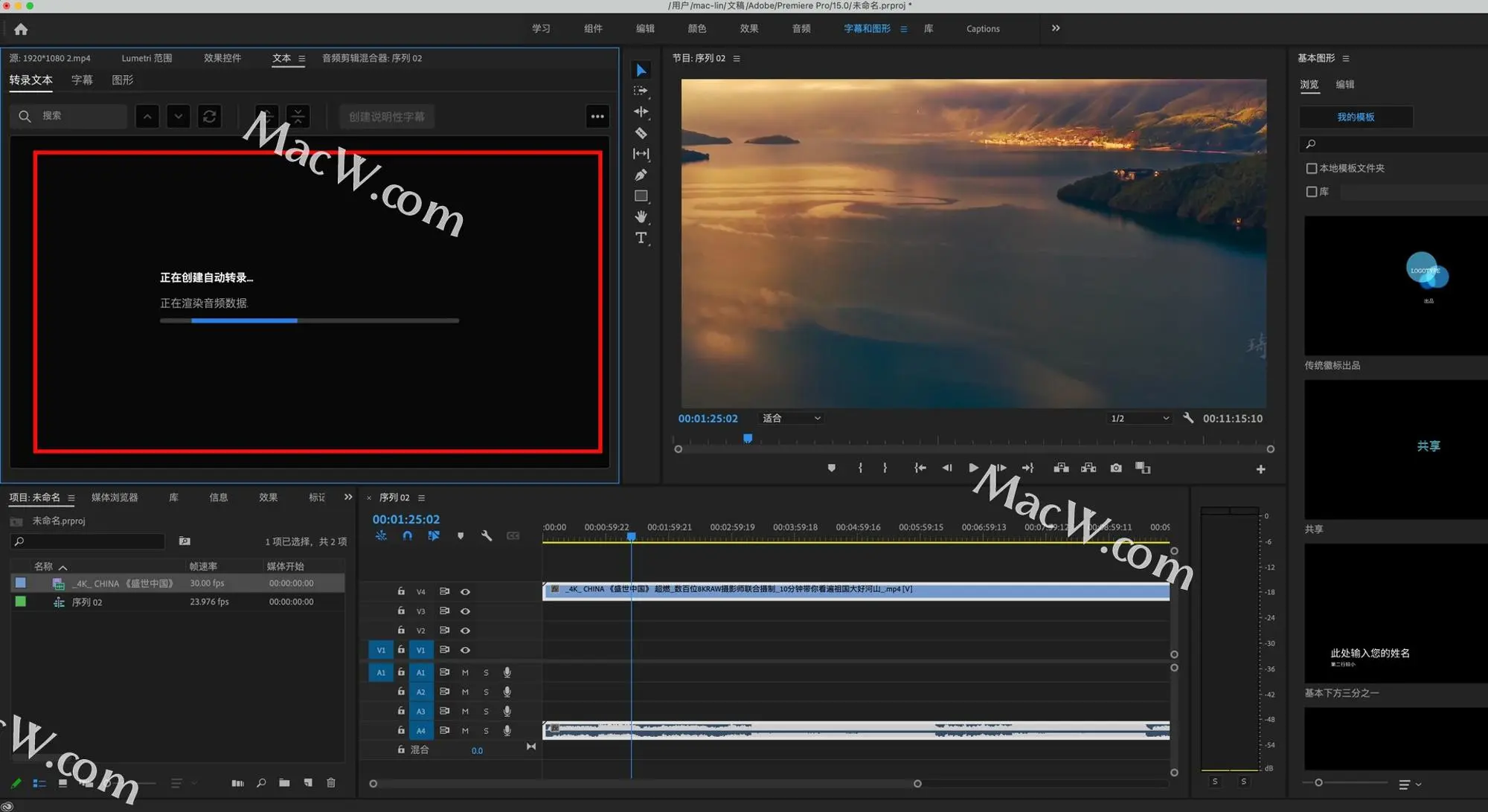Viewport: 1488px width, 812px height.
Task: Open timeline display settings wrench
Action: [x=487, y=535]
